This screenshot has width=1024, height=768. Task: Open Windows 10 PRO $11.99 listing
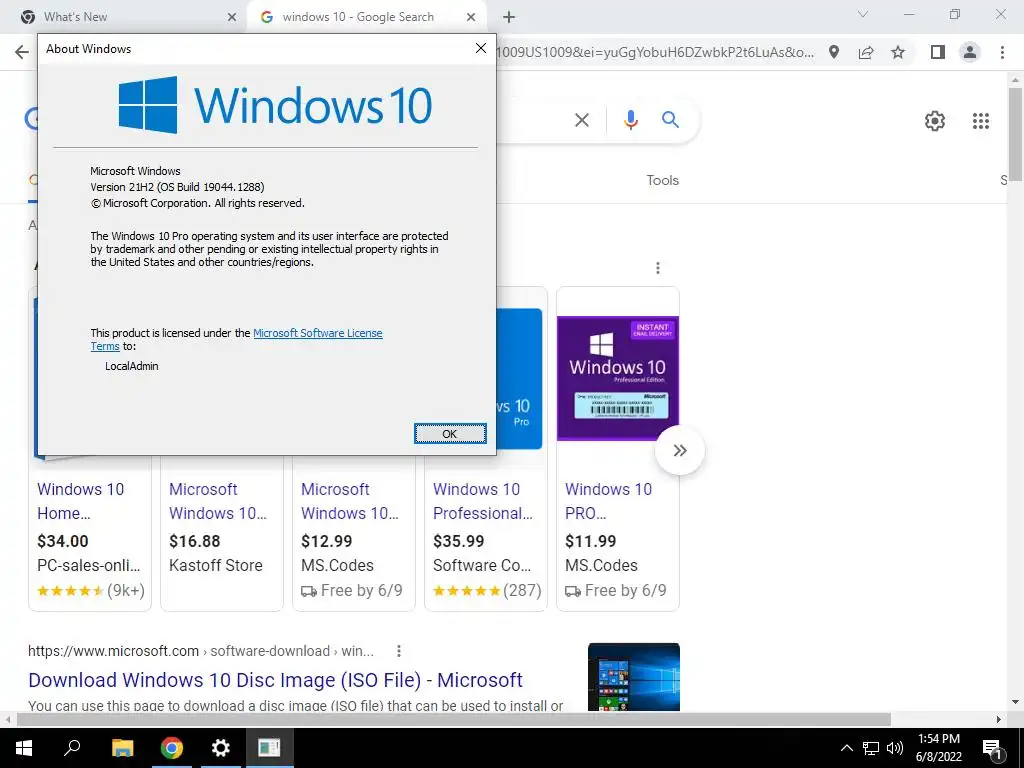click(608, 501)
